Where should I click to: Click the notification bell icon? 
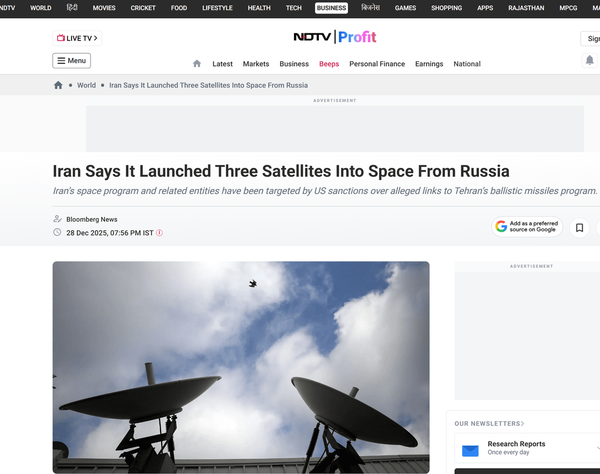pyautogui.click(x=589, y=61)
